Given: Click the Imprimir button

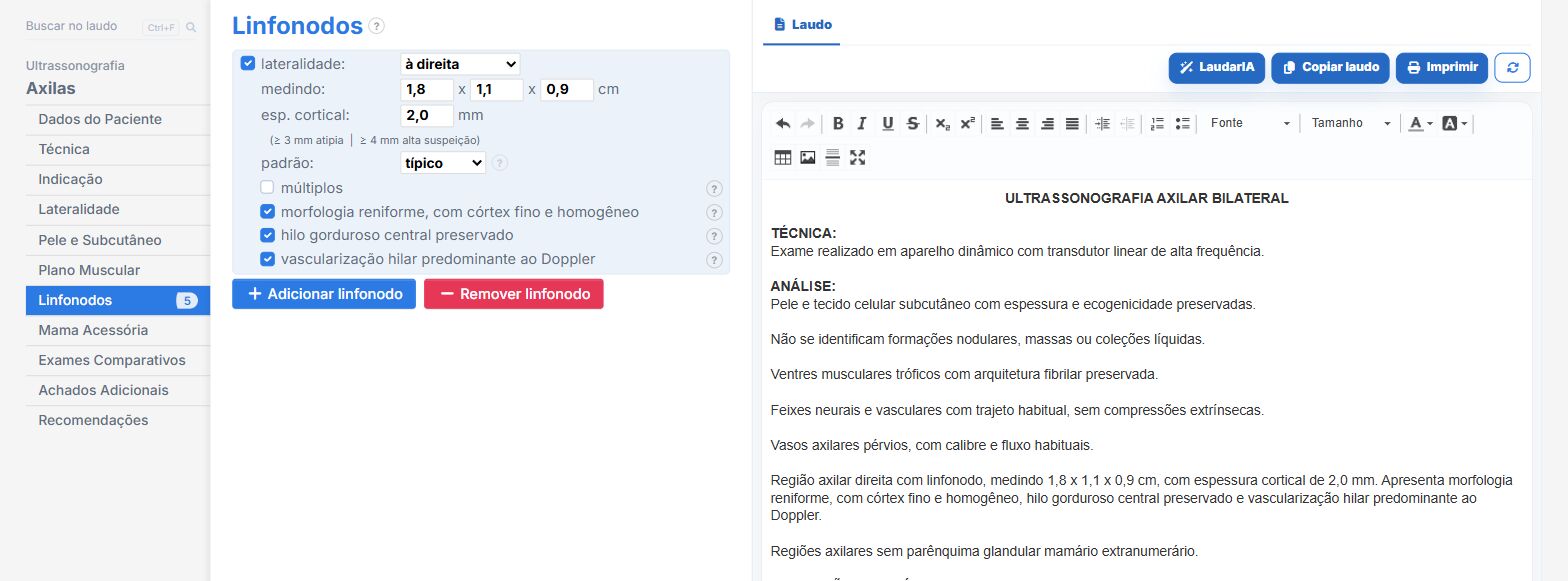Looking at the screenshot, I should (1442, 67).
